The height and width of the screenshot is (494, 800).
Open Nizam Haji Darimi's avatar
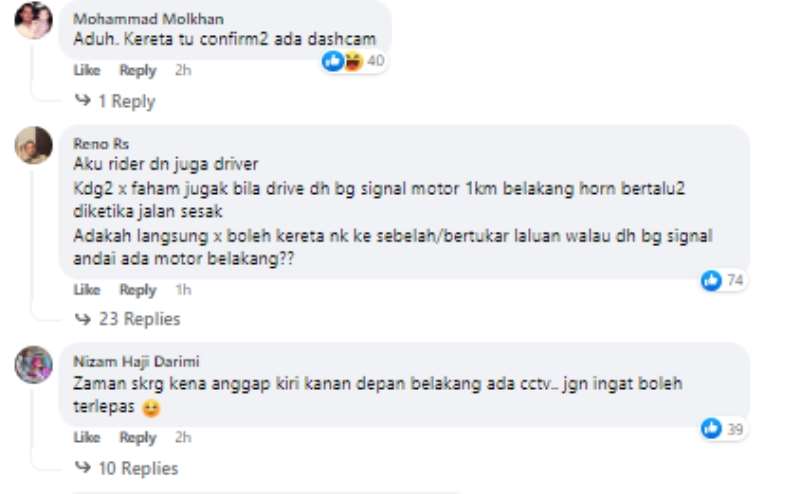33,364
